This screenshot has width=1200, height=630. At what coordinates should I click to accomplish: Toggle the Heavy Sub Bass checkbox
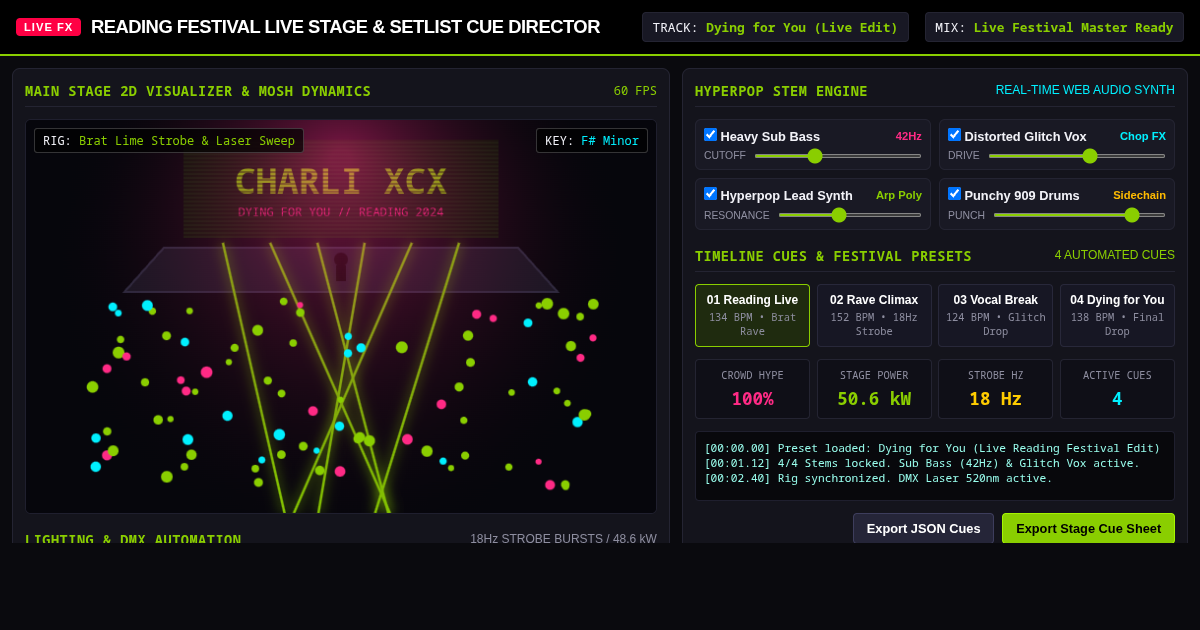pos(710,134)
